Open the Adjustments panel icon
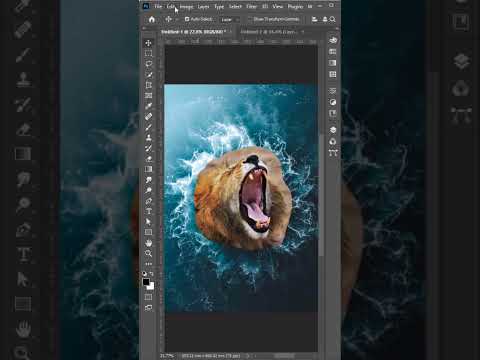 click(333, 102)
